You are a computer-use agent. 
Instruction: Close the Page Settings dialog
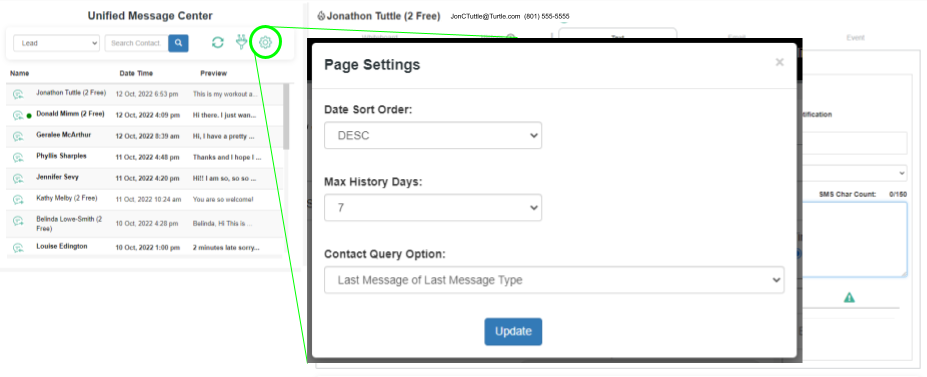click(780, 62)
